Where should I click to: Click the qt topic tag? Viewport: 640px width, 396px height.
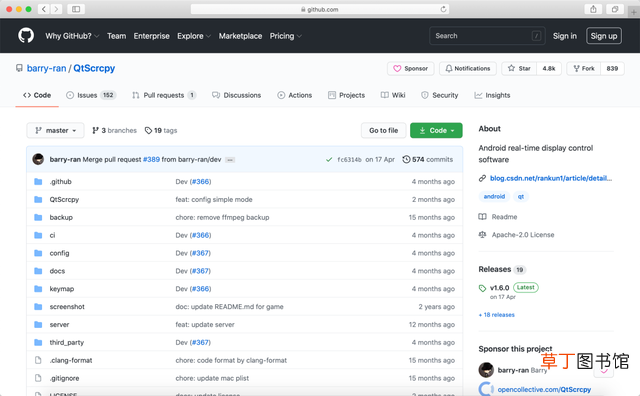point(521,196)
